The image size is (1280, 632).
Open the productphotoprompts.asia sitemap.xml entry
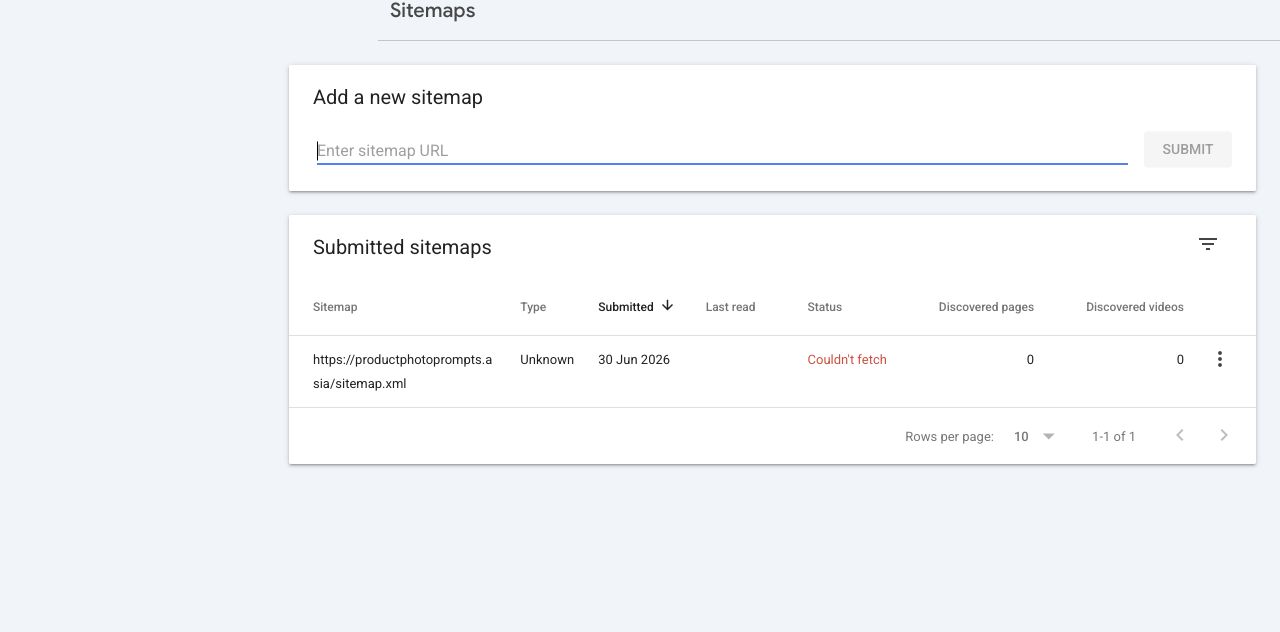[x=402, y=371]
